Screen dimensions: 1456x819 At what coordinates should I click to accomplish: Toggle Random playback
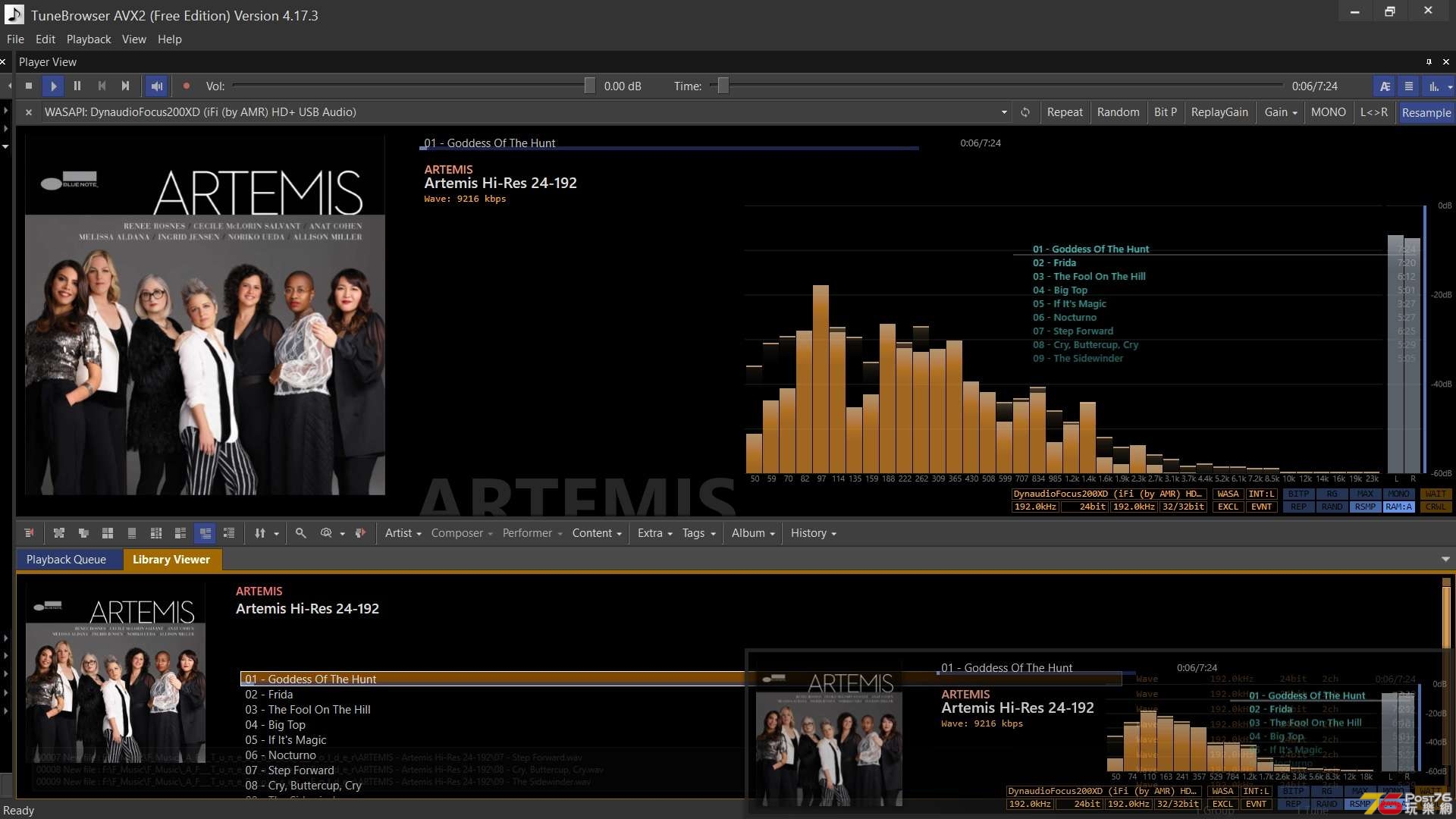[1118, 112]
